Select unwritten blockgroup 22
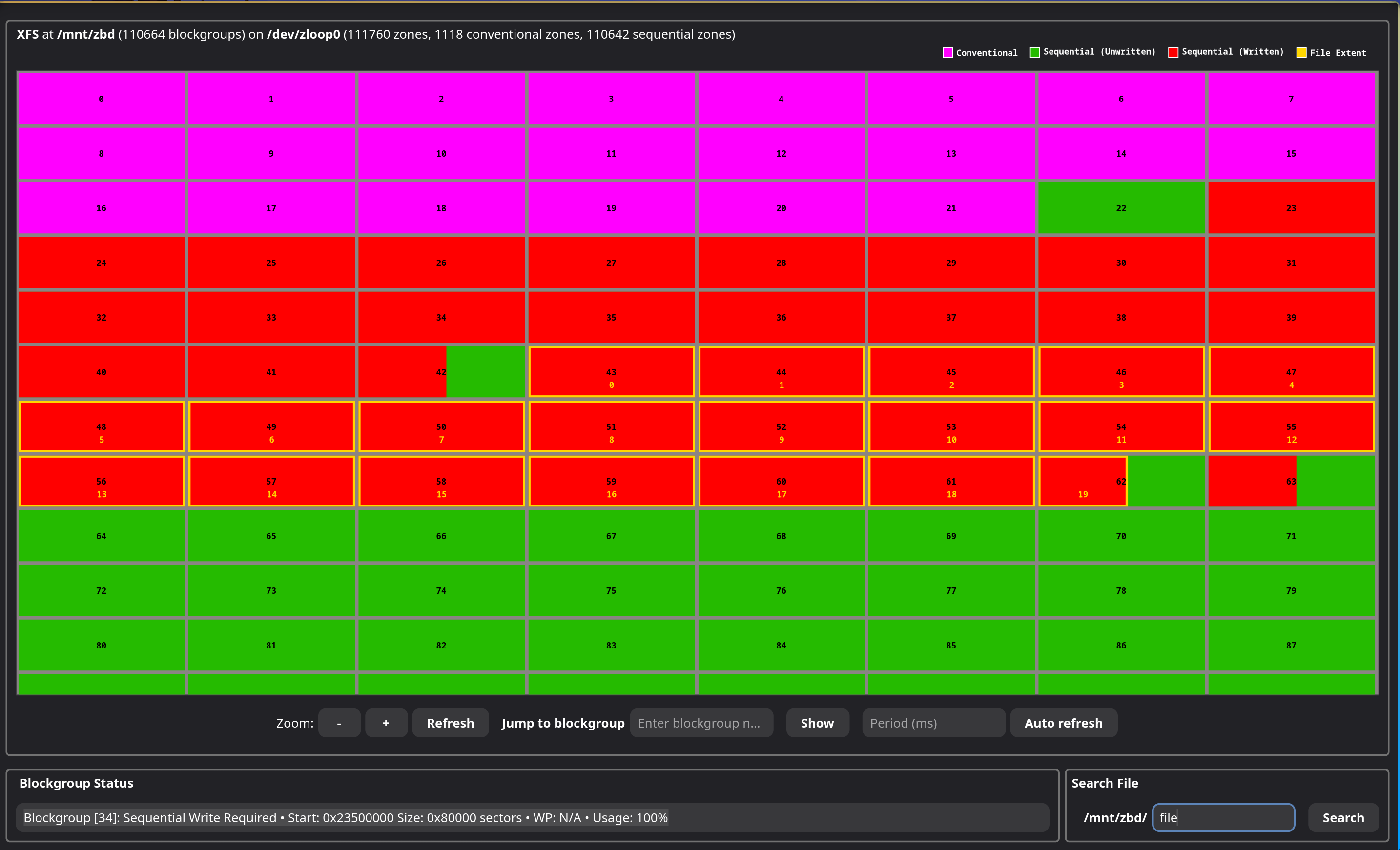1400x850 pixels. pyautogui.click(x=1120, y=208)
